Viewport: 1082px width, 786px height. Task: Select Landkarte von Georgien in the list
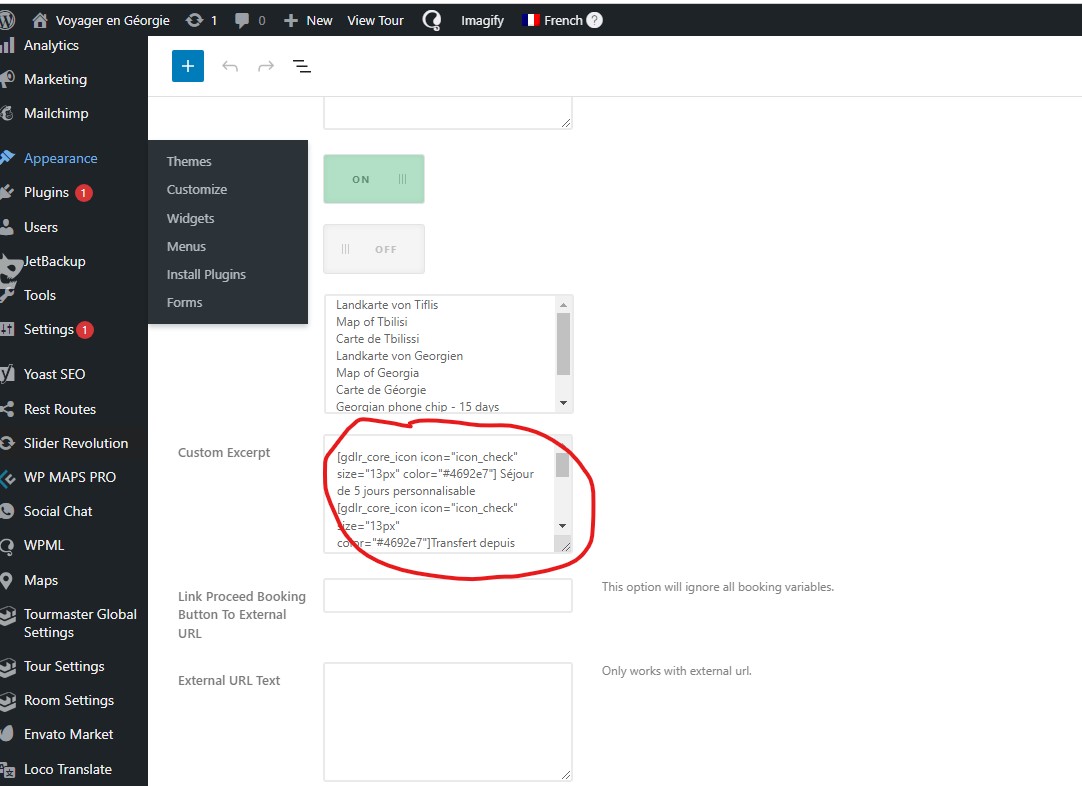[x=400, y=356]
